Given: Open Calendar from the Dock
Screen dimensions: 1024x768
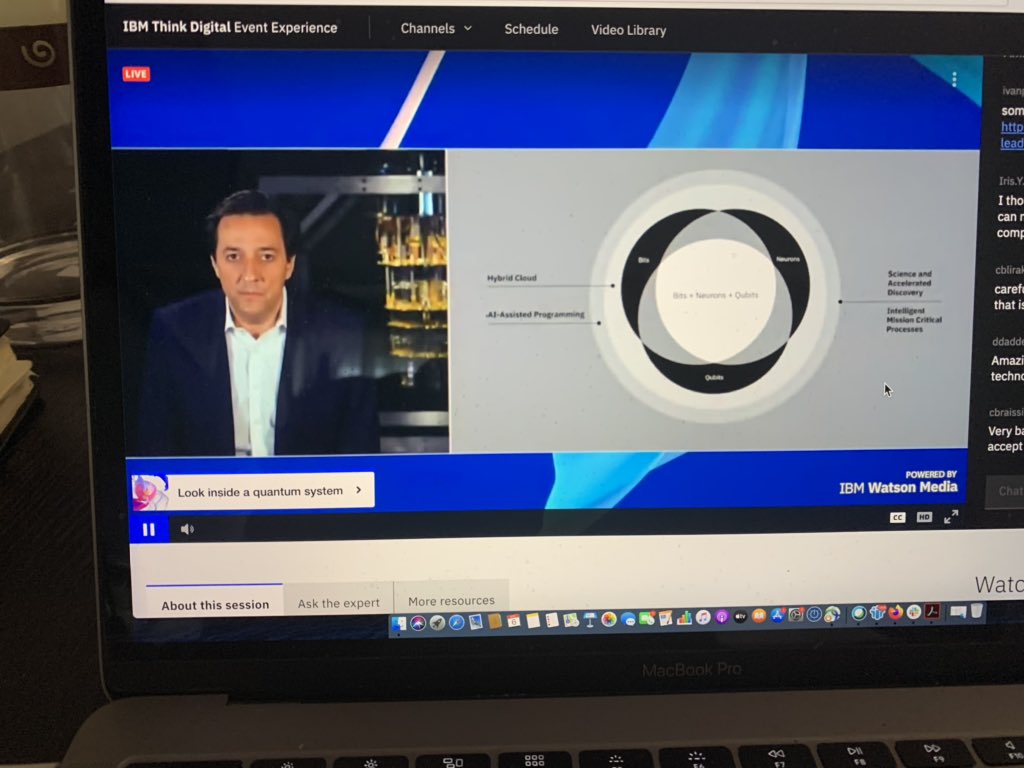Looking at the screenshot, I should [x=514, y=620].
